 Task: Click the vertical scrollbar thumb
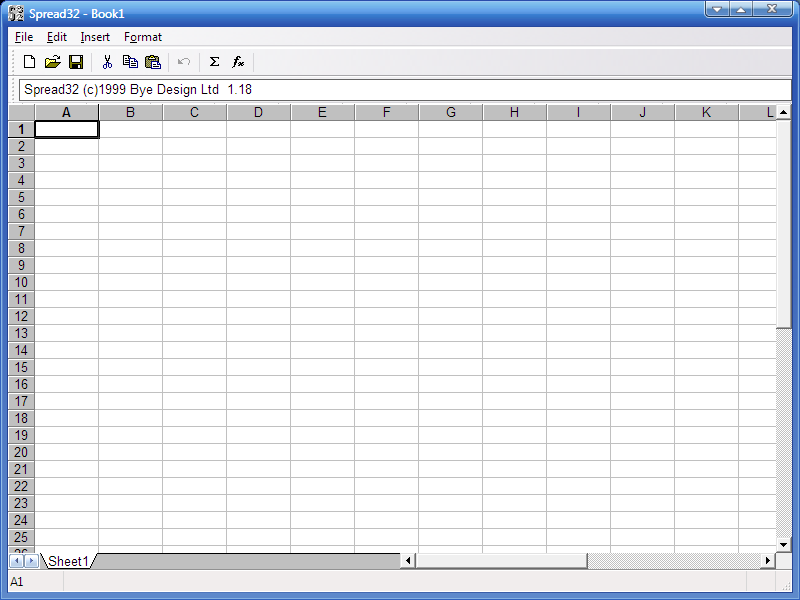pyautogui.click(x=784, y=224)
